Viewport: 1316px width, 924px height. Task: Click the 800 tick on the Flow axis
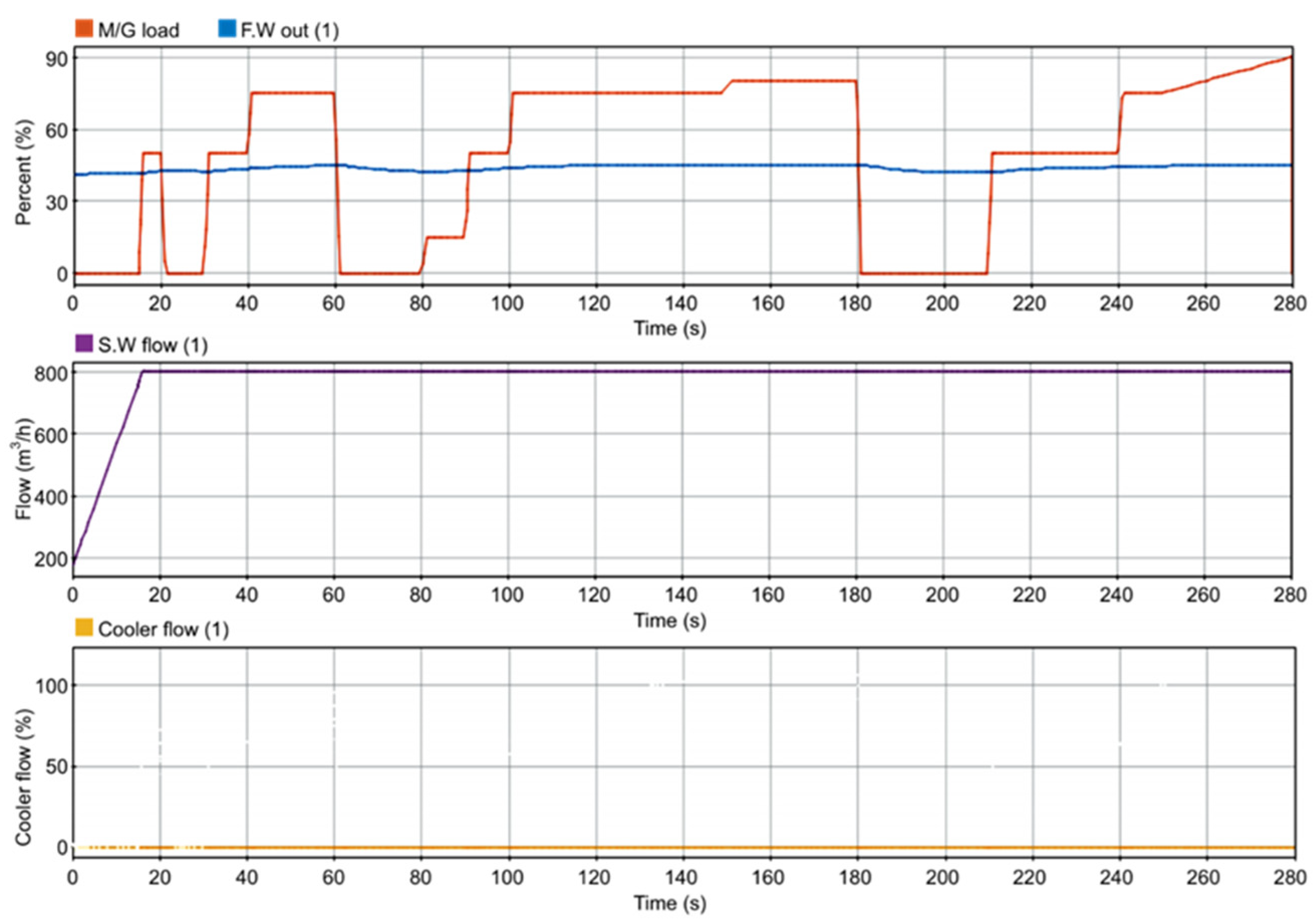[x=52, y=373]
